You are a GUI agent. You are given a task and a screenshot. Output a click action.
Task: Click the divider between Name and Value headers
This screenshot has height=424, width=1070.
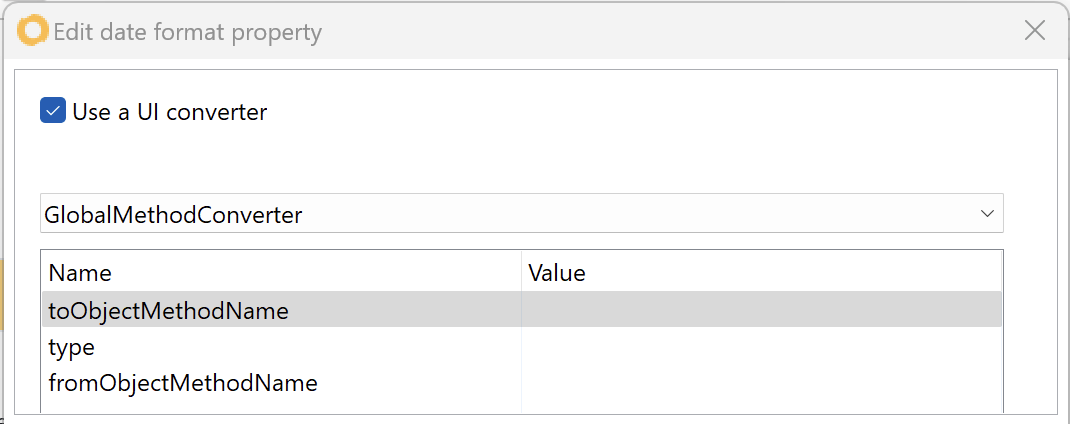[x=521, y=273]
